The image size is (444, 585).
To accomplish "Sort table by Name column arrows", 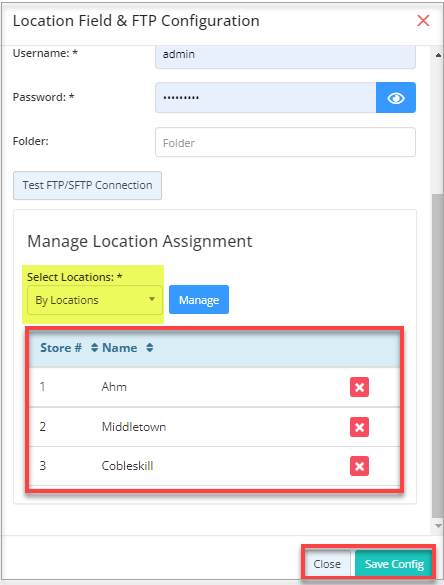I will pos(150,348).
